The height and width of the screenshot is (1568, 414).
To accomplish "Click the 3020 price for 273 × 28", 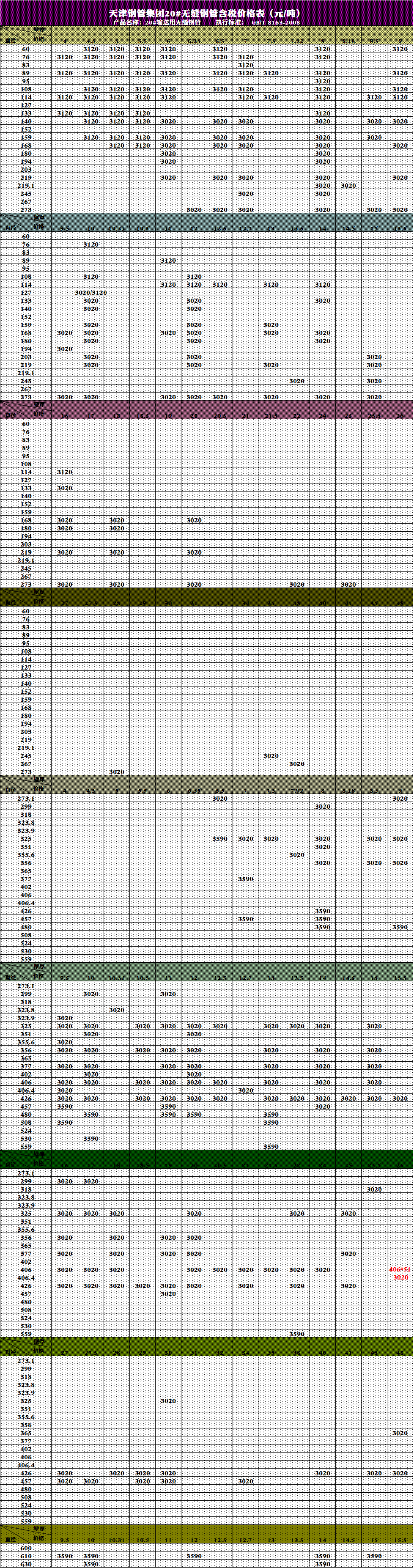I will click(116, 772).
